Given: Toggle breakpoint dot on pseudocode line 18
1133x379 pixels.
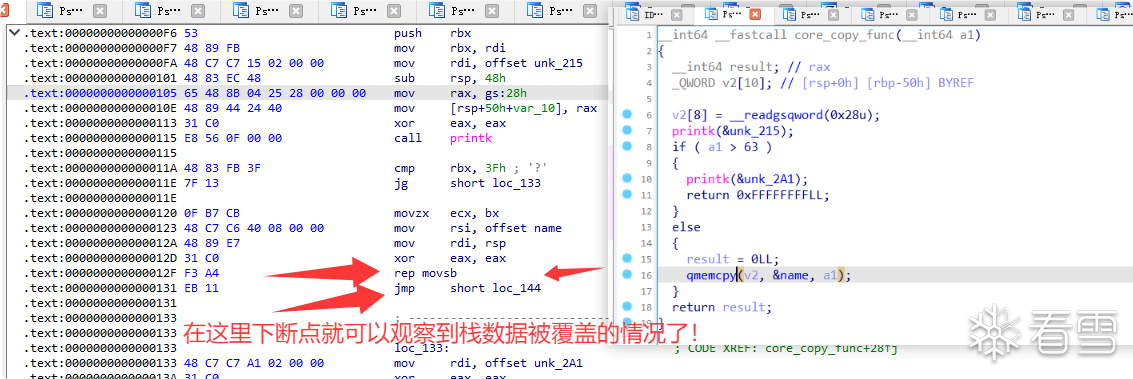Looking at the screenshot, I should pos(627,307).
